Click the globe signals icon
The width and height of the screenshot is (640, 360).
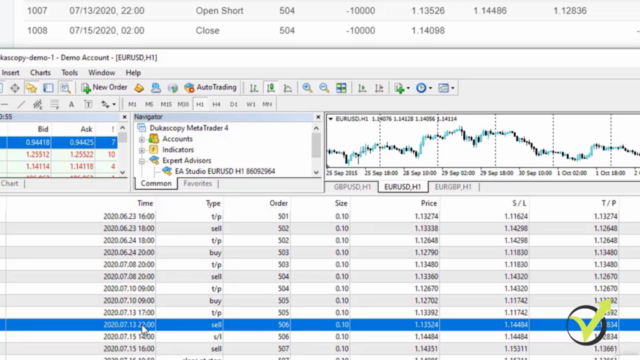pos(173,88)
